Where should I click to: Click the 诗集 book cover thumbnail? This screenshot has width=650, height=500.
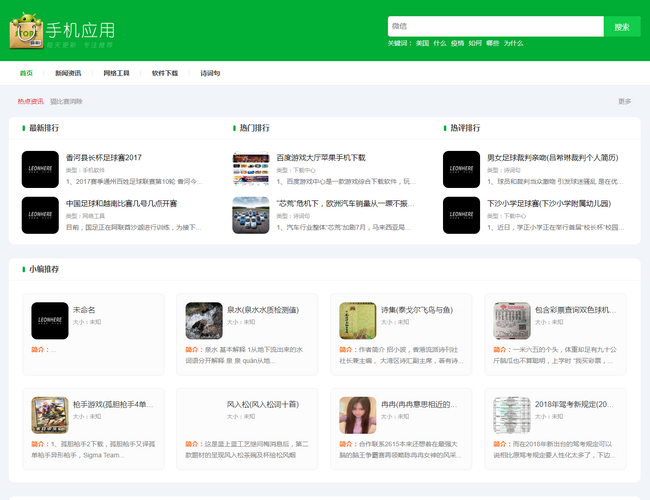(x=358, y=320)
